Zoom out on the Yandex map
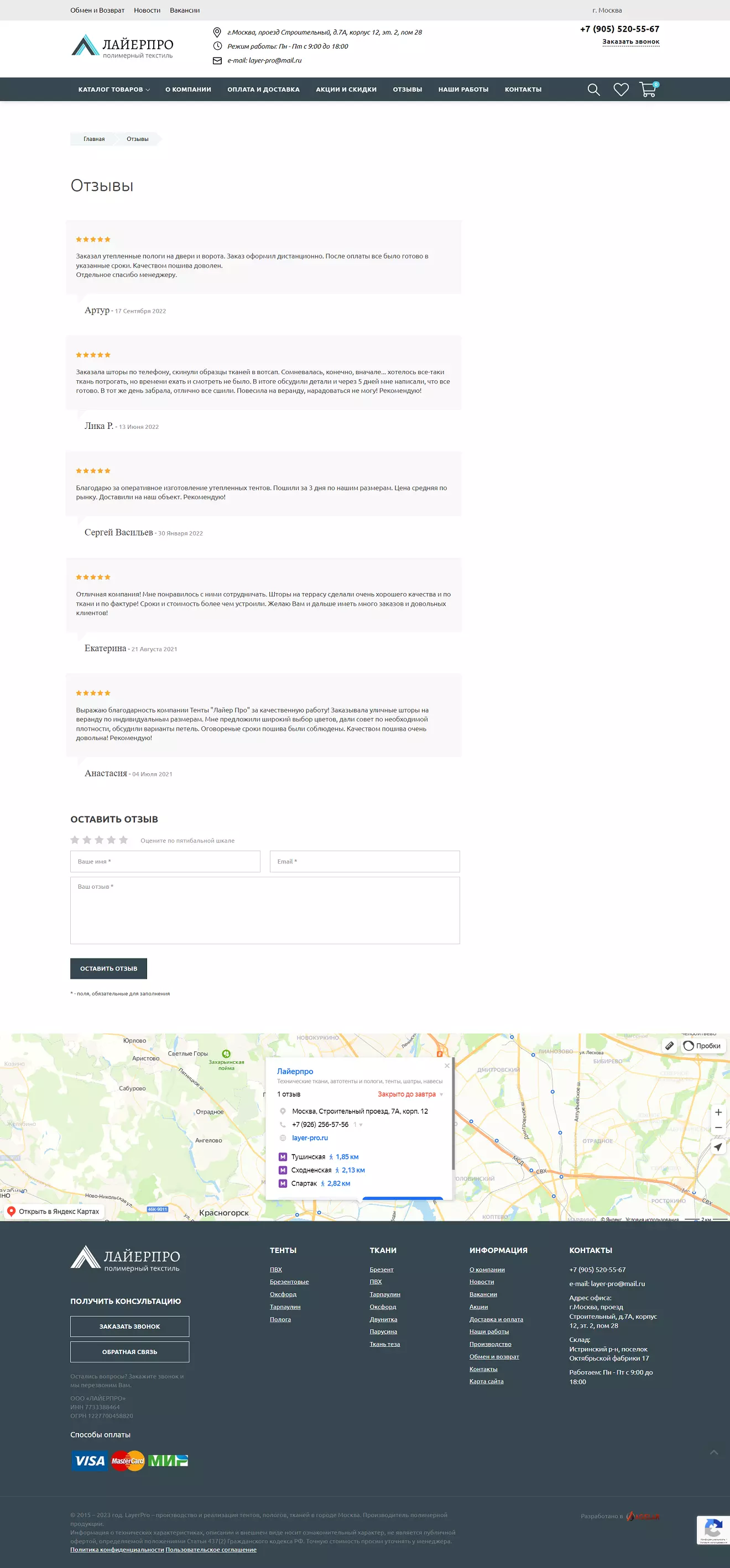Image resolution: width=730 pixels, height=1568 pixels. point(718,1128)
